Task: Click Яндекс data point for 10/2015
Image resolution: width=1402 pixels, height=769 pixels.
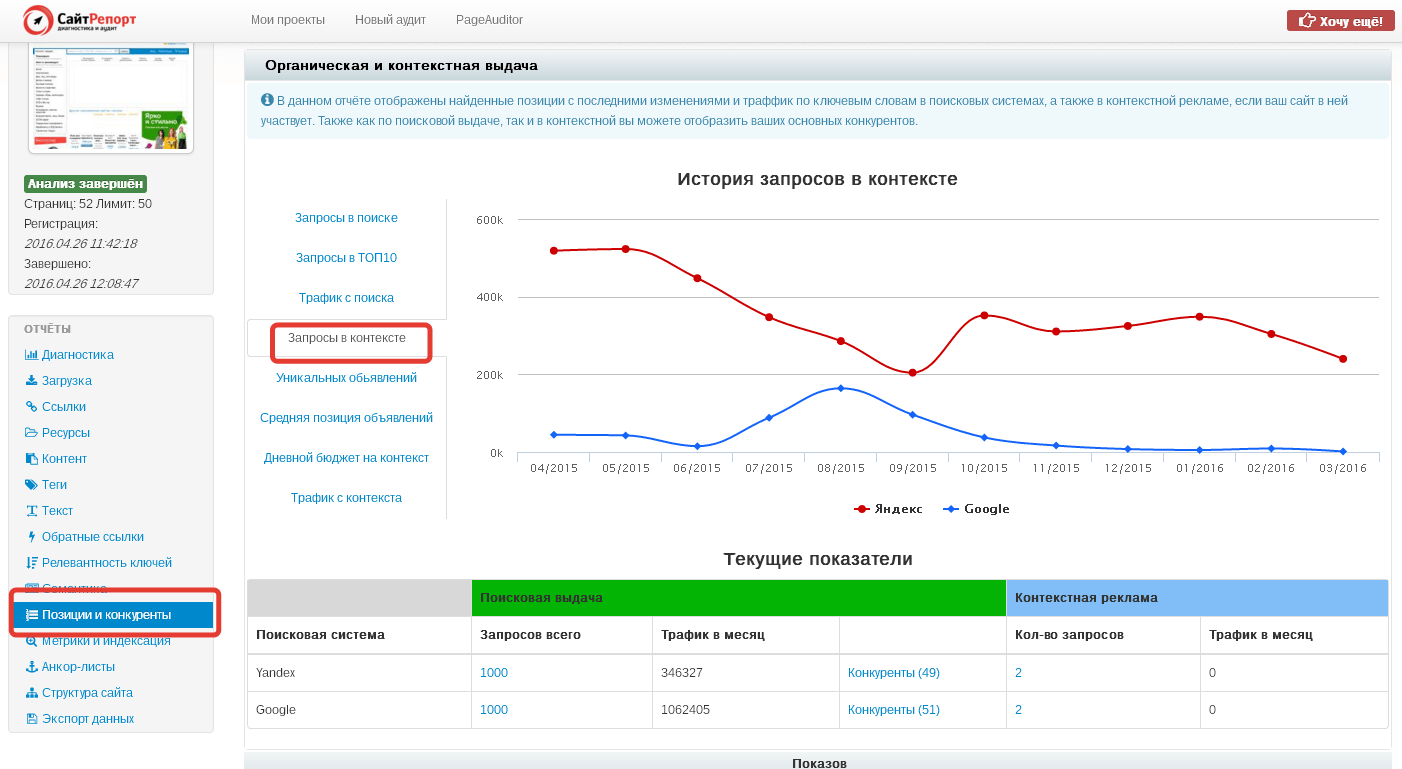Action: click(984, 316)
